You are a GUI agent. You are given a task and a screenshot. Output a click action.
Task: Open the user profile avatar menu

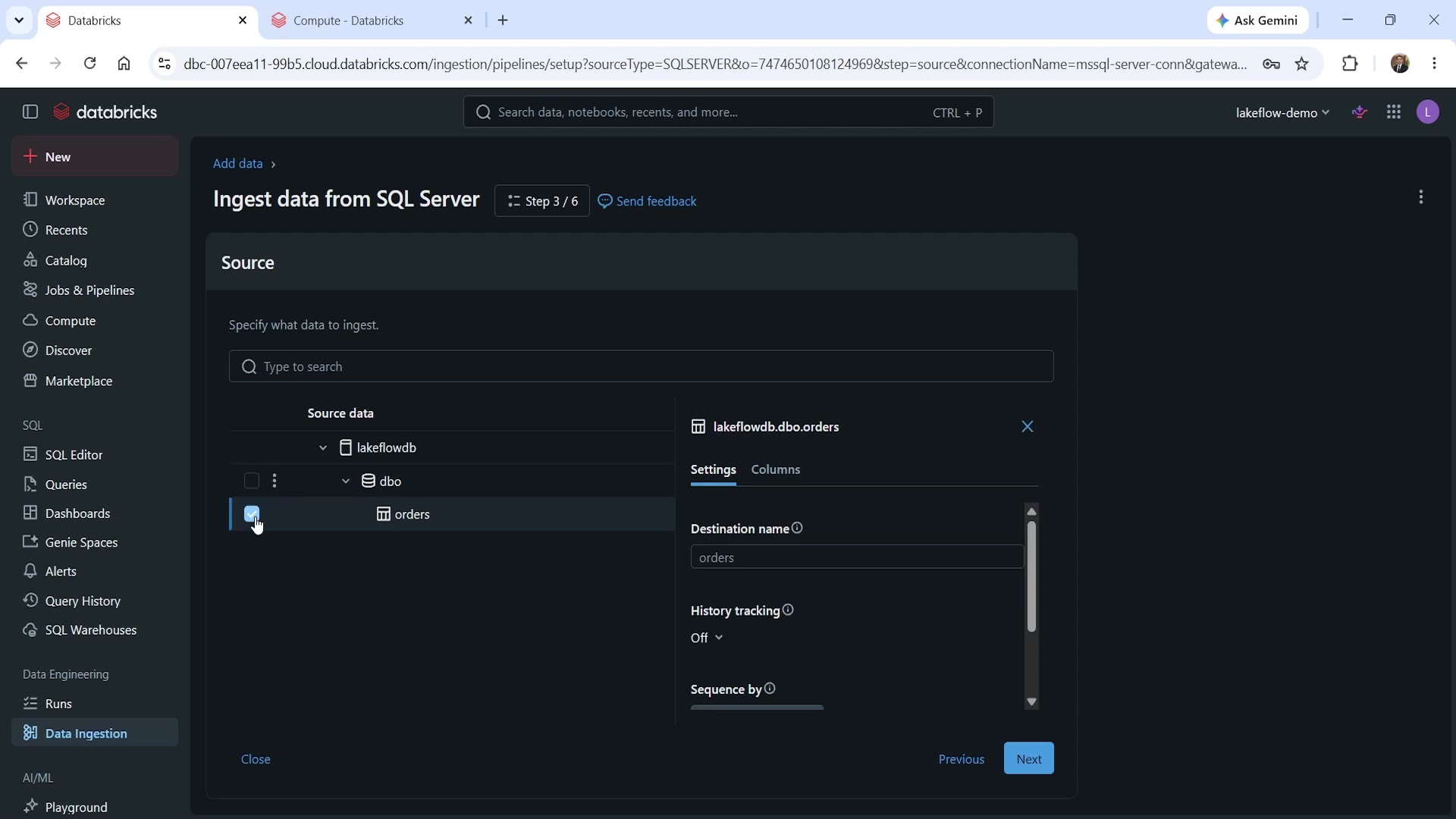coord(1428,112)
